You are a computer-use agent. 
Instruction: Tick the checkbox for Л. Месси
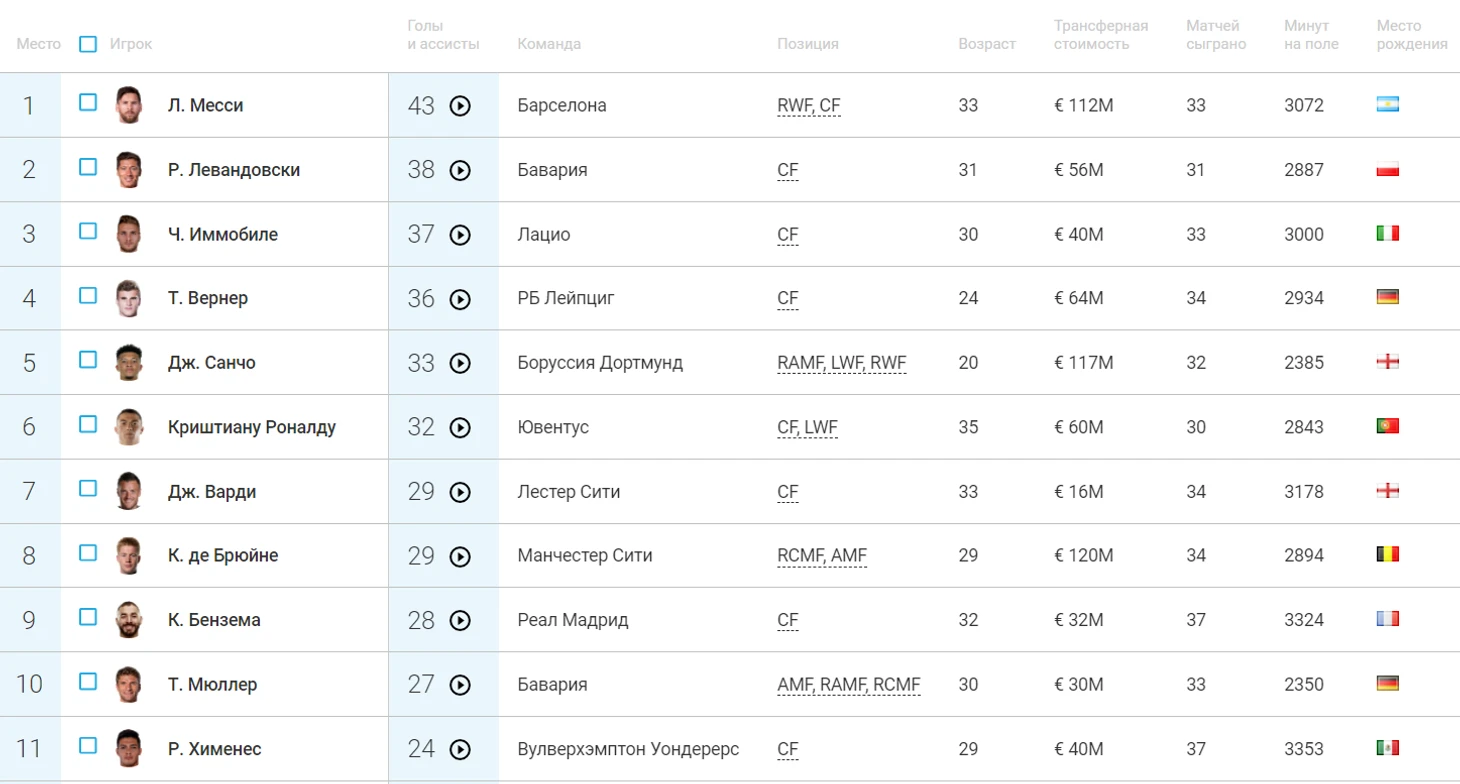pyautogui.click(x=88, y=102)
